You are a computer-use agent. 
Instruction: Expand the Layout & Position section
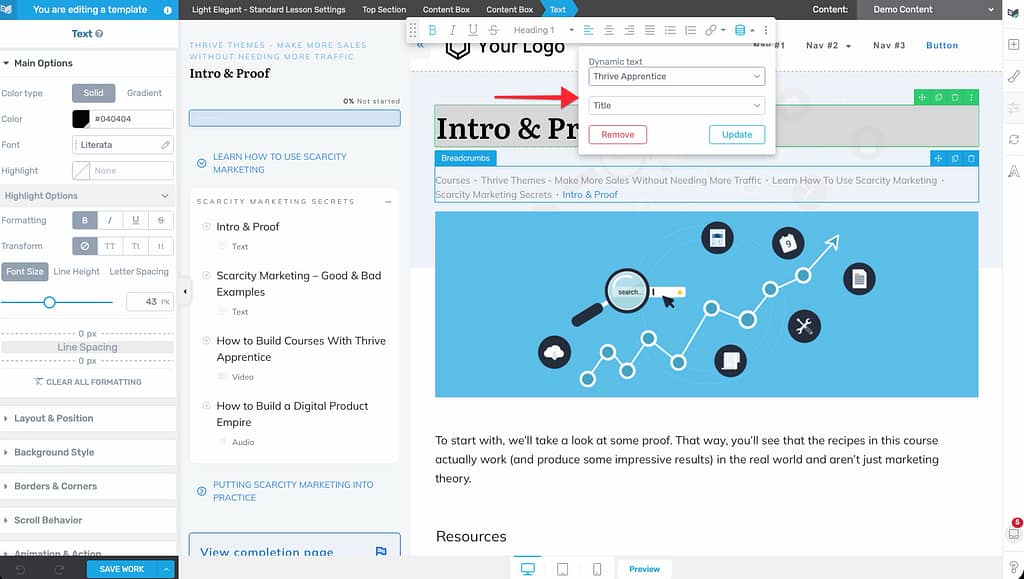click(x=54, y=418)
